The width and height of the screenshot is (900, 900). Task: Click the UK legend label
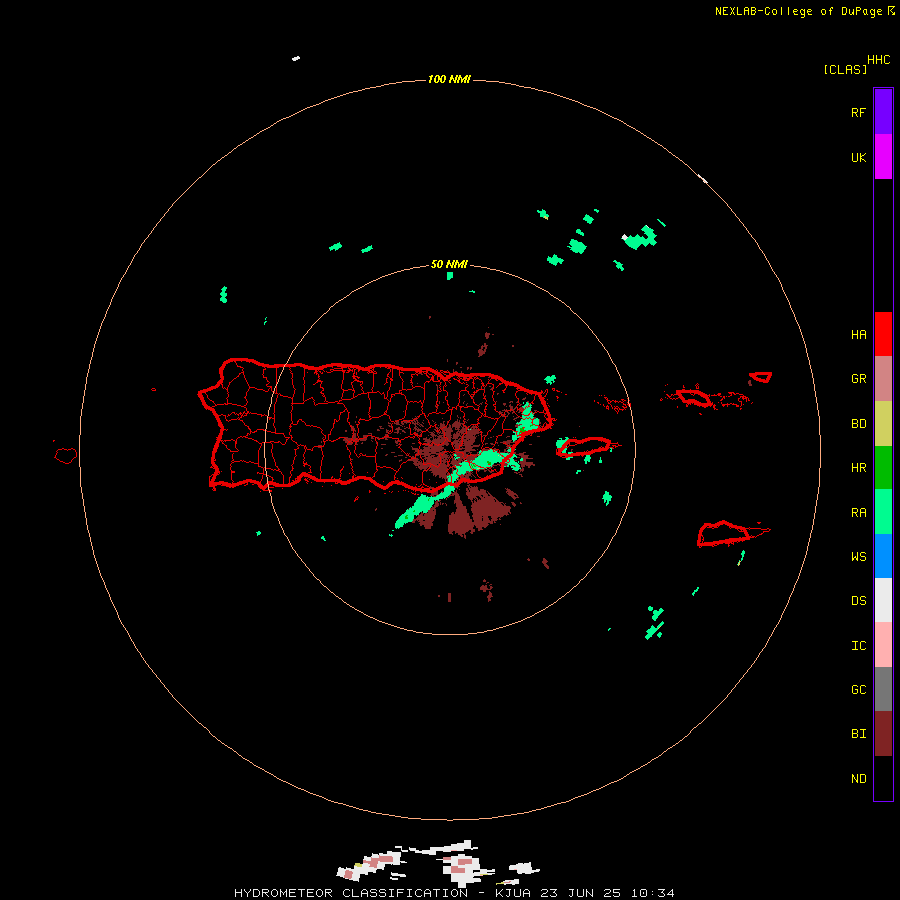[858, 157]
